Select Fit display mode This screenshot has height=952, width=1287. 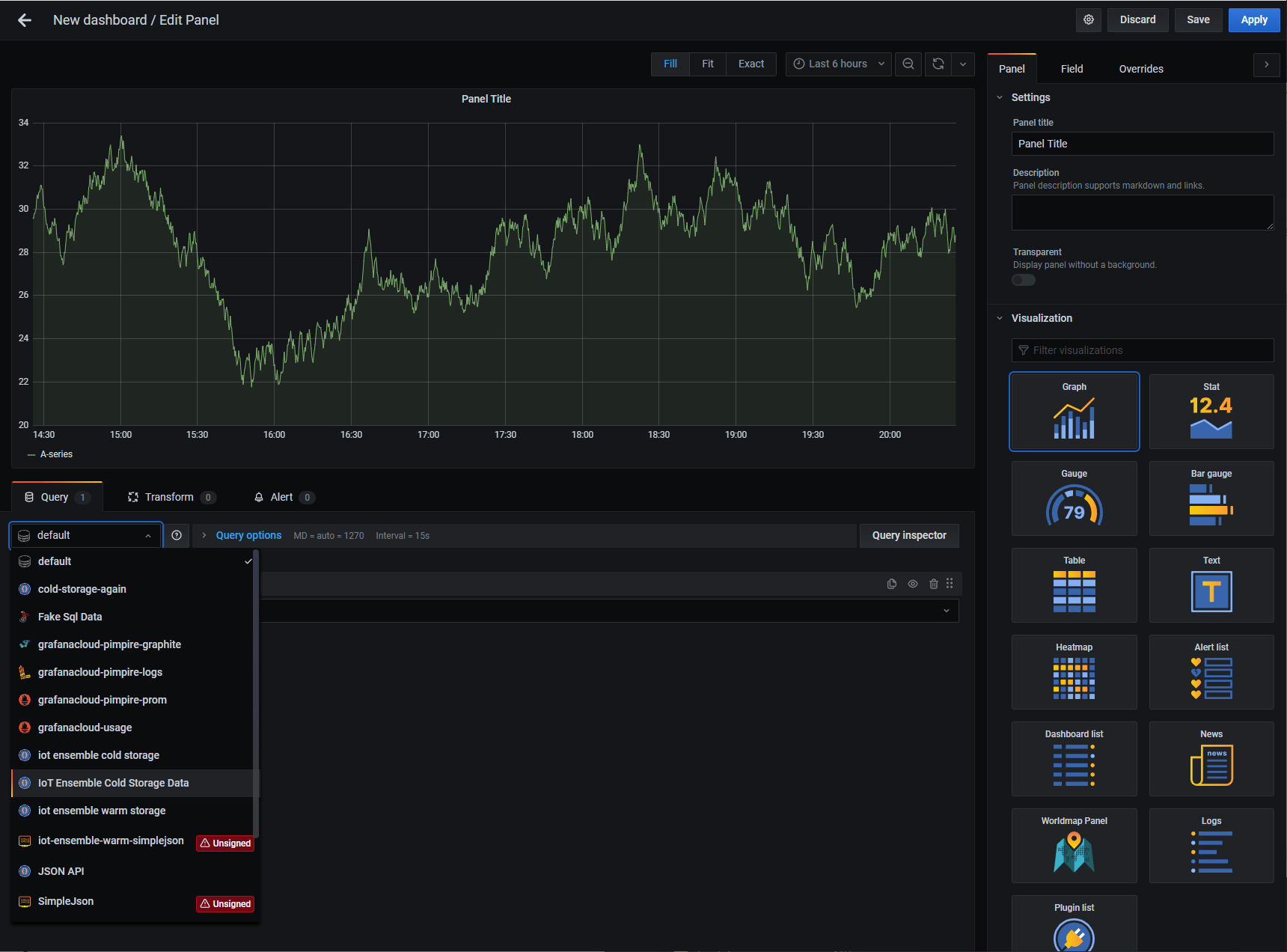(708, 64)
